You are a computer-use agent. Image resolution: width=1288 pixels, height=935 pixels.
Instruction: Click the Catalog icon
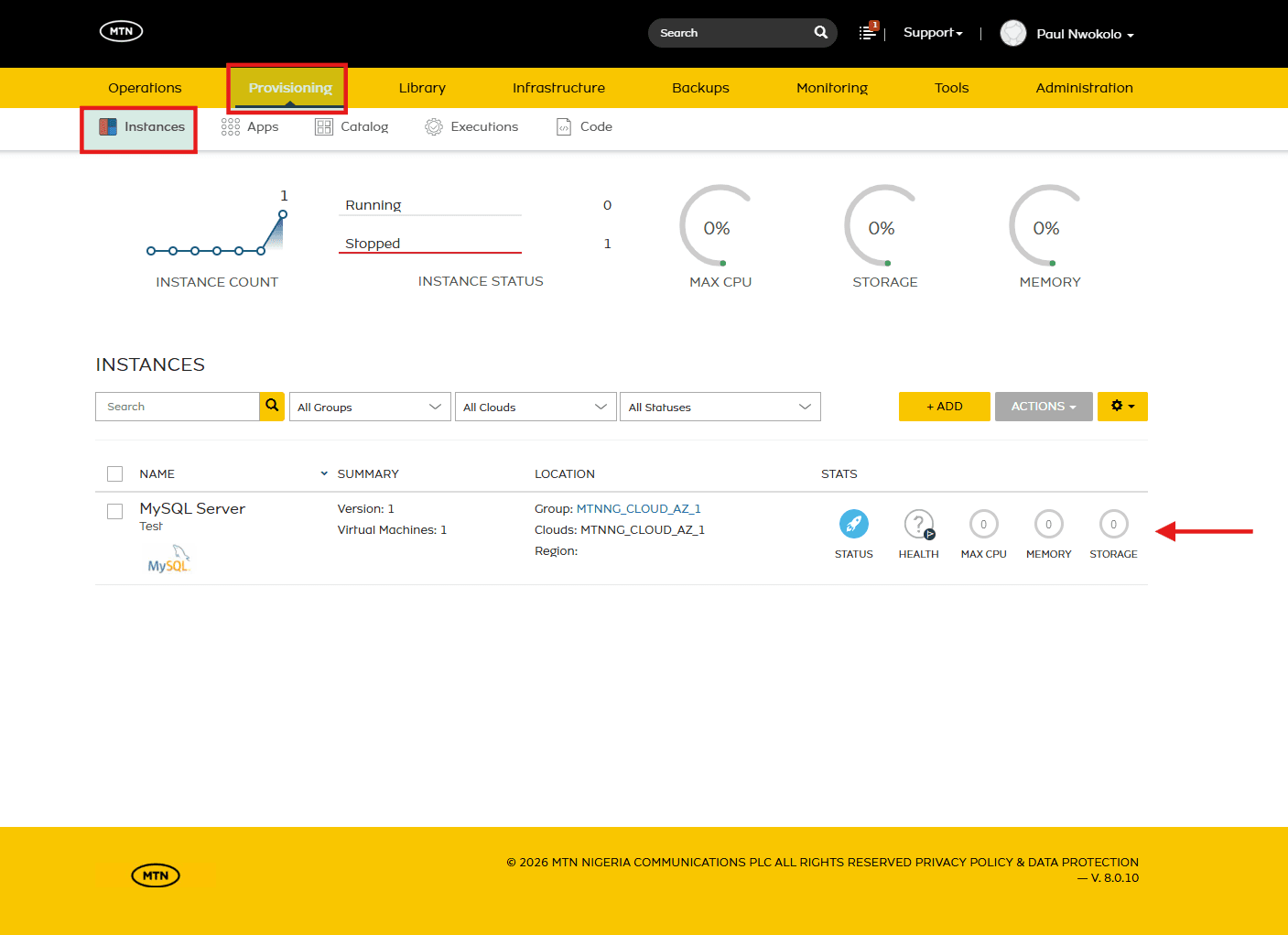[x=324, y=127]
